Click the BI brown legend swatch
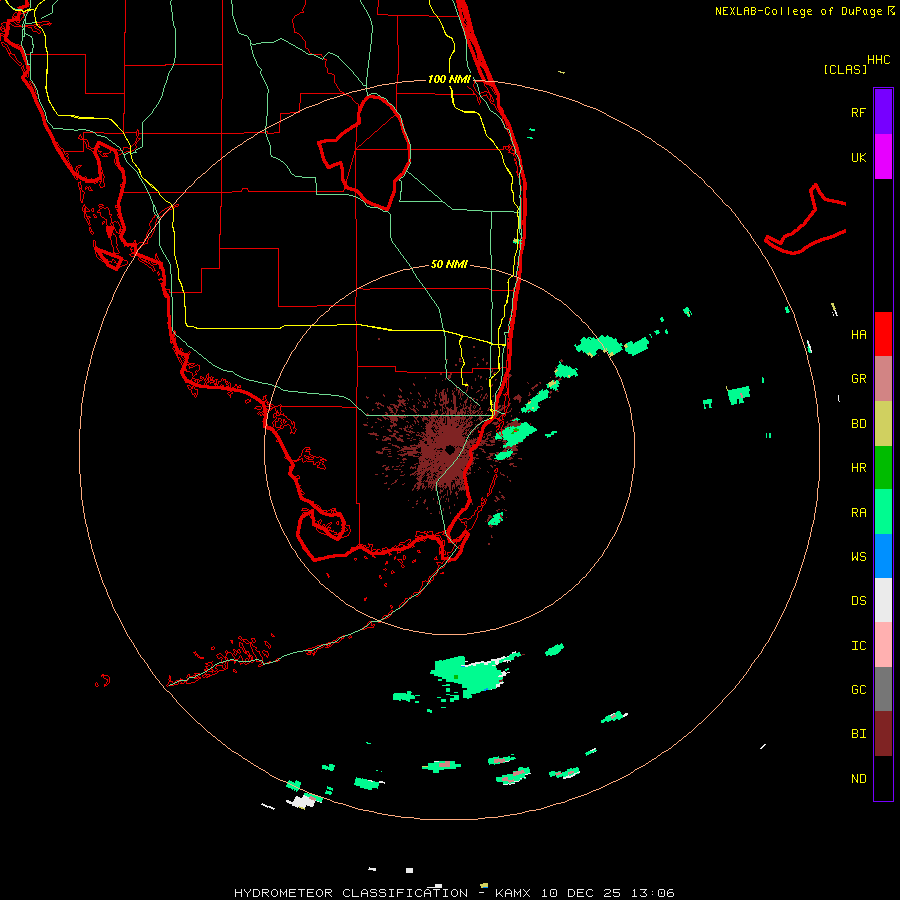Image resolution: width=900 pixels, height=900 pixels. pos(883,734)
